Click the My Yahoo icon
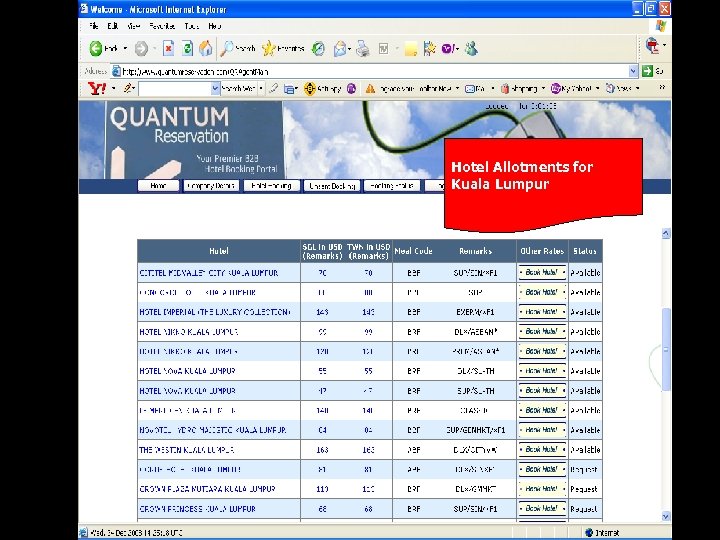 click(556, 88)
